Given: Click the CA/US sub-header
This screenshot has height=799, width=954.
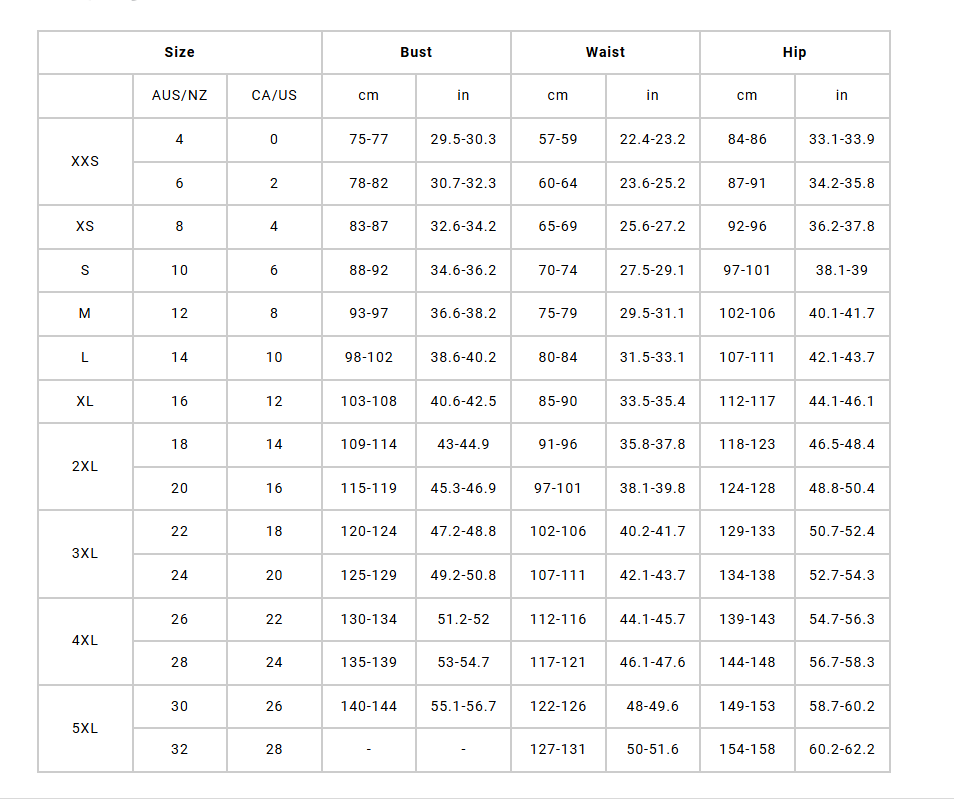Looking at the screenshot, I should [274, 95].
